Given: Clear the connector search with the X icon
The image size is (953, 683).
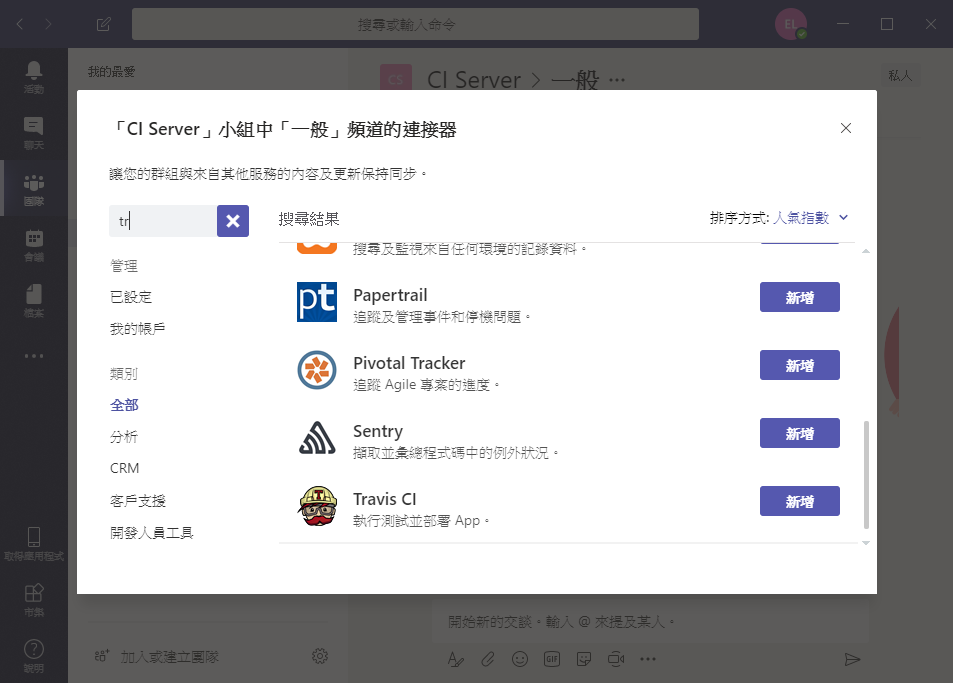Looking at the screenshot, I should point(233,221).
